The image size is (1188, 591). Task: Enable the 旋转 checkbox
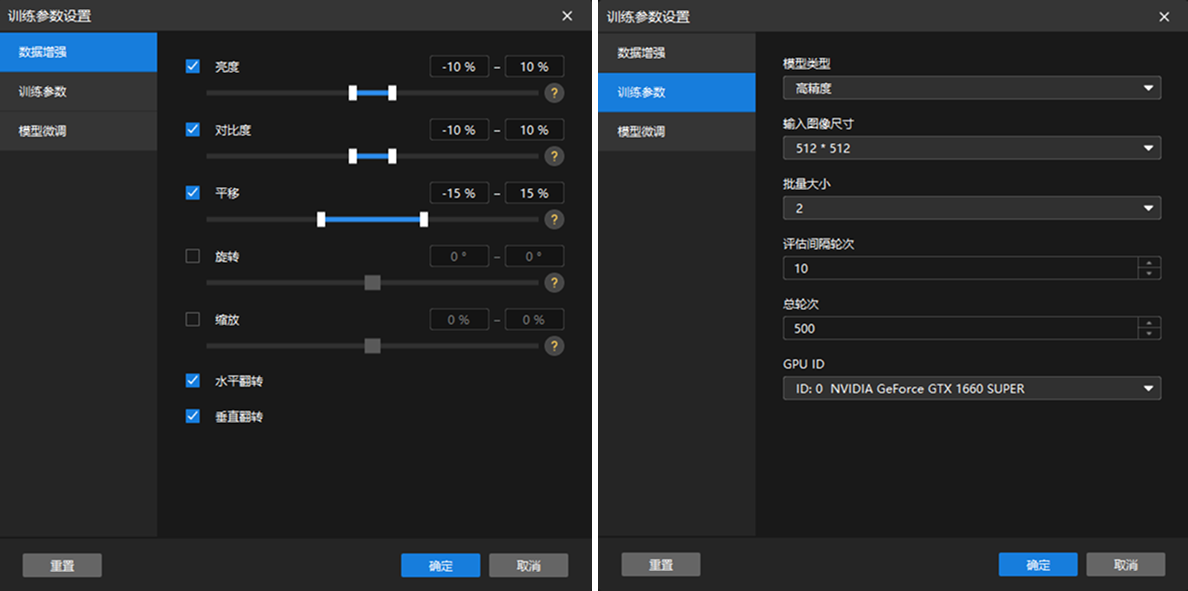192,256
